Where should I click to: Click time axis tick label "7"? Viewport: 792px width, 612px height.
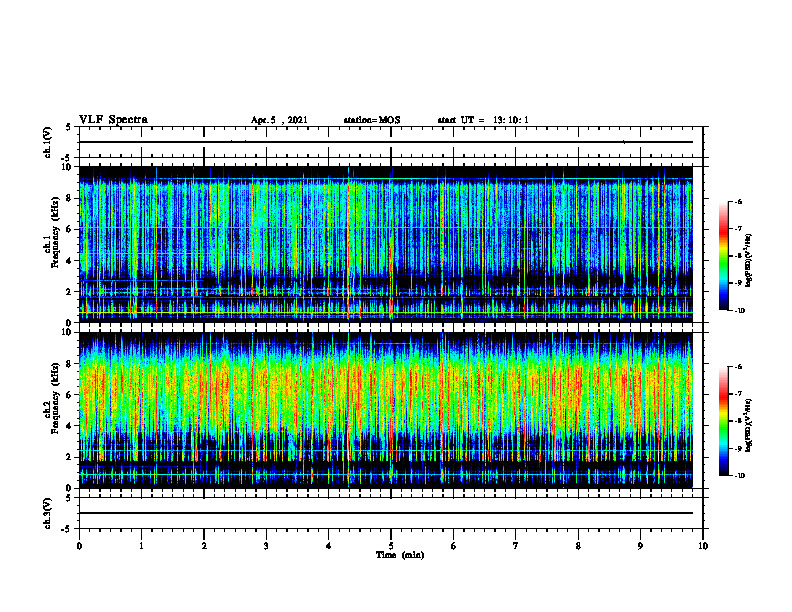click(516, 546)
